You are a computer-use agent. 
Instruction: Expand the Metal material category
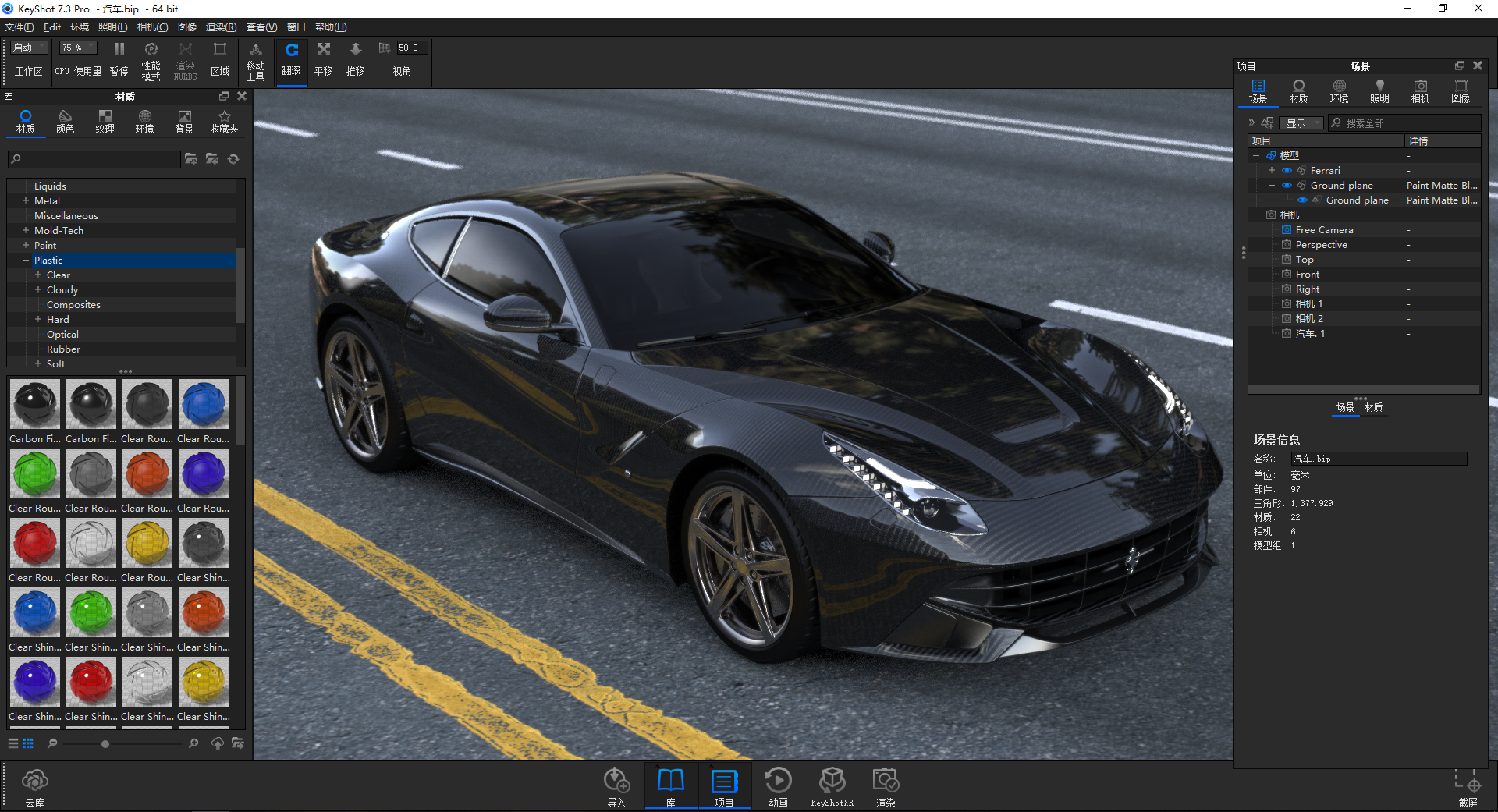click(26, 200)
